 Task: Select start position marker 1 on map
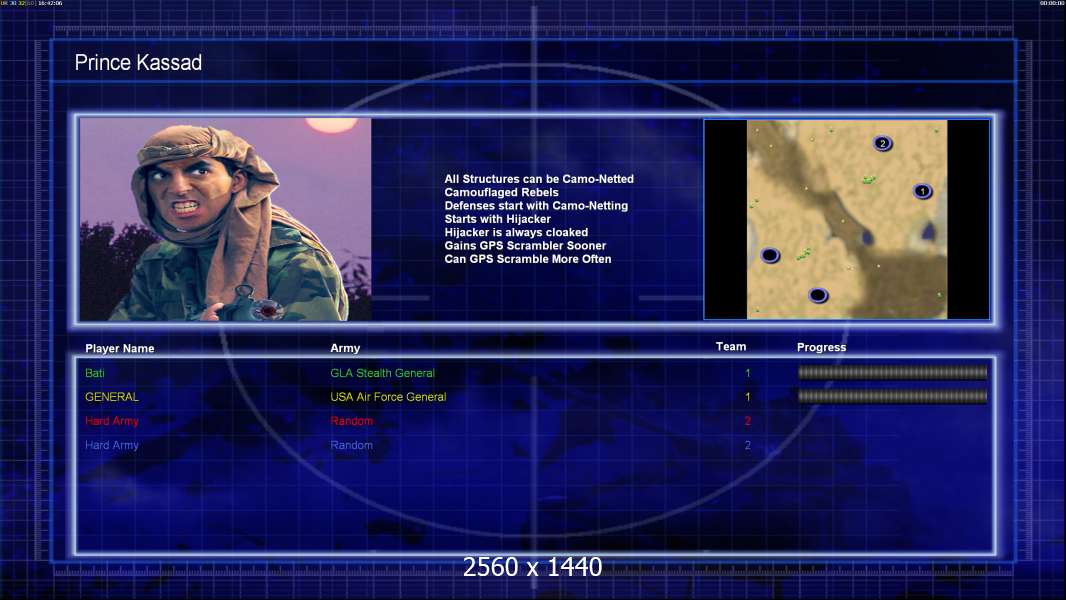coord(923,192)
